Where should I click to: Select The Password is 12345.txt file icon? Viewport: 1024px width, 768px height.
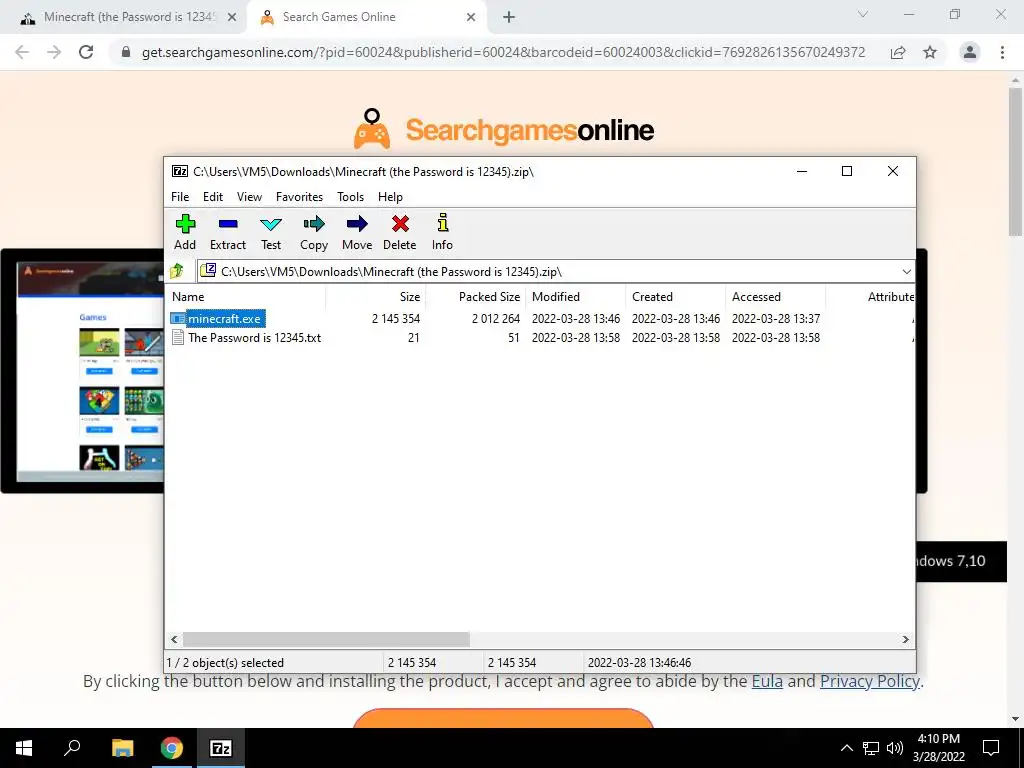(x=178, y=338)
